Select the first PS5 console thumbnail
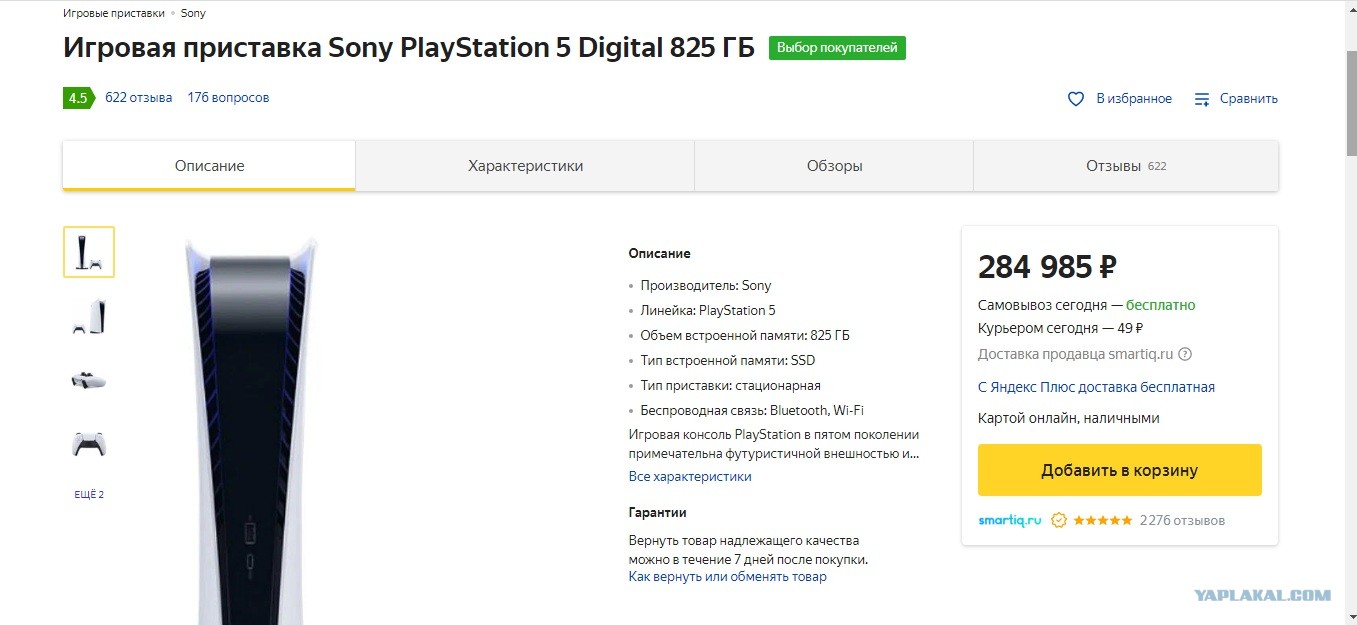The image size is (1357, 625). [89, 252]
